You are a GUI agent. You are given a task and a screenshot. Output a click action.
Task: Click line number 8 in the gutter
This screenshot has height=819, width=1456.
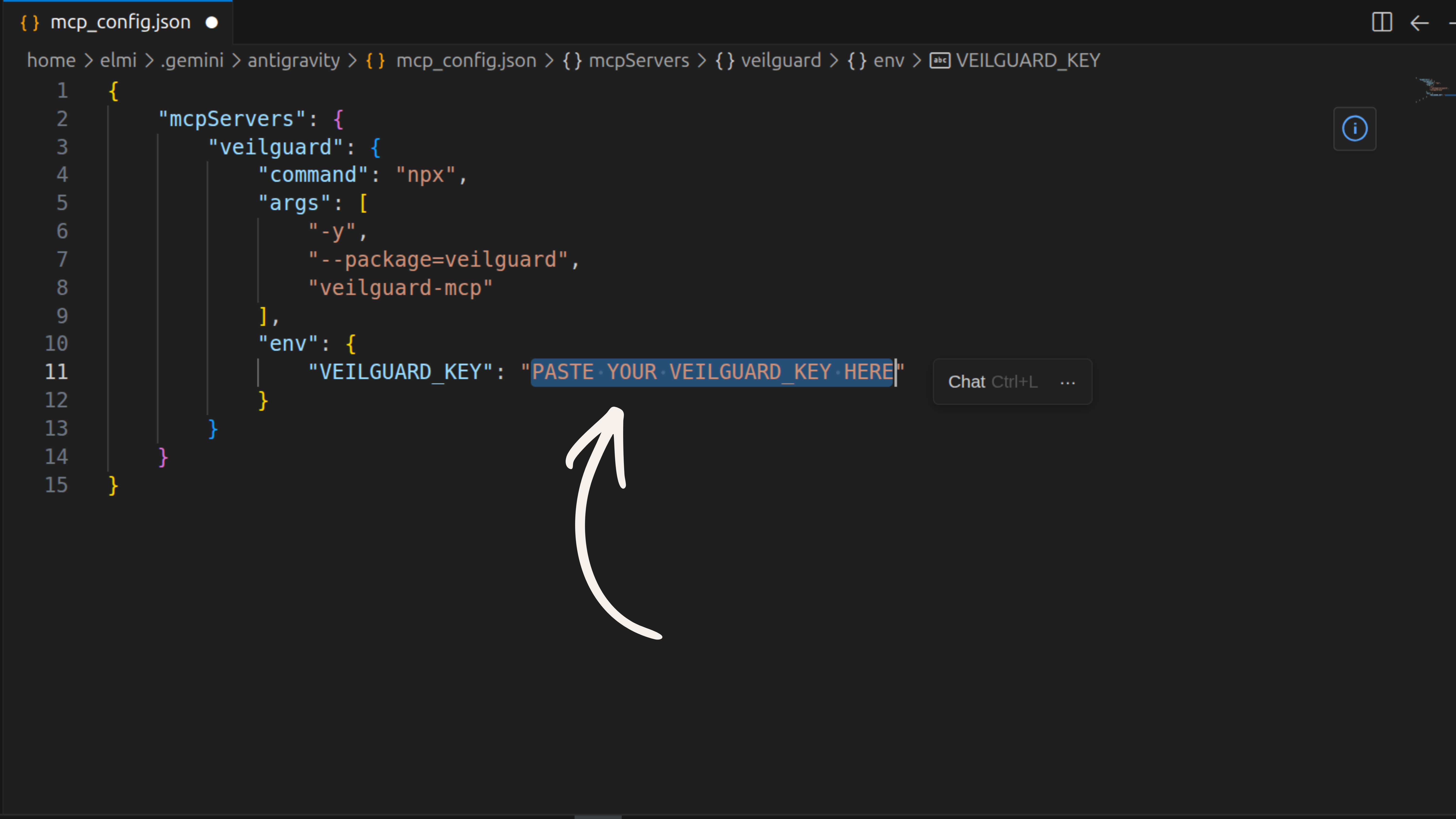pos(62,288)
